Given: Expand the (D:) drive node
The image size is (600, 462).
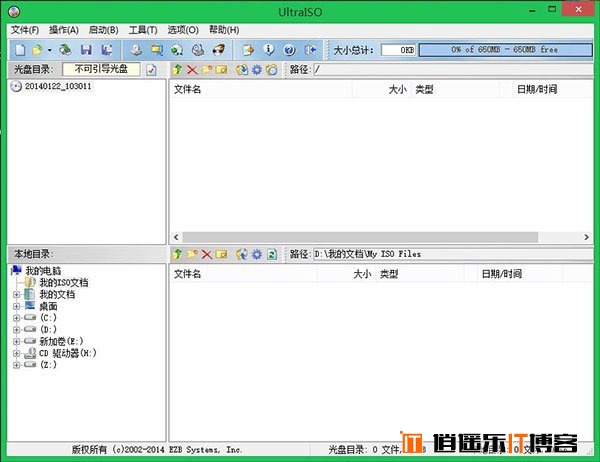Looking at the screenshot, I should (x=16, y=330).
